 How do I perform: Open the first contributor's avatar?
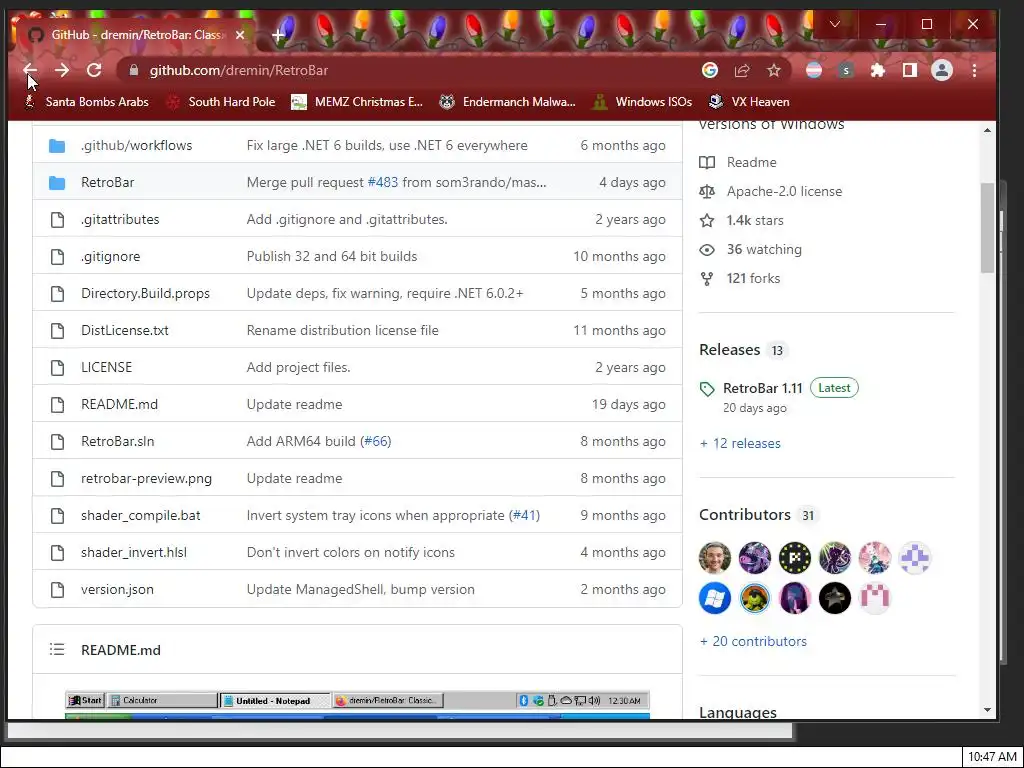714,558
